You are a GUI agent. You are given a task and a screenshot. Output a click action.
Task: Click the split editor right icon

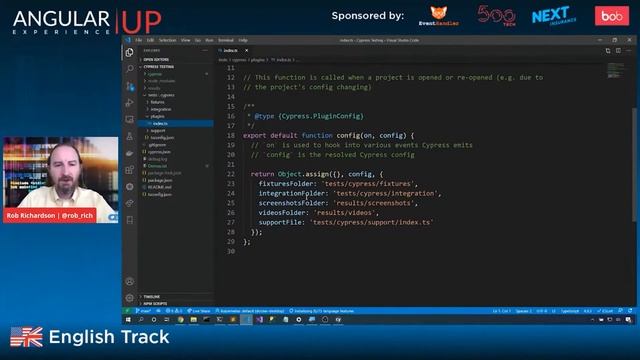(x=618, y=50)
